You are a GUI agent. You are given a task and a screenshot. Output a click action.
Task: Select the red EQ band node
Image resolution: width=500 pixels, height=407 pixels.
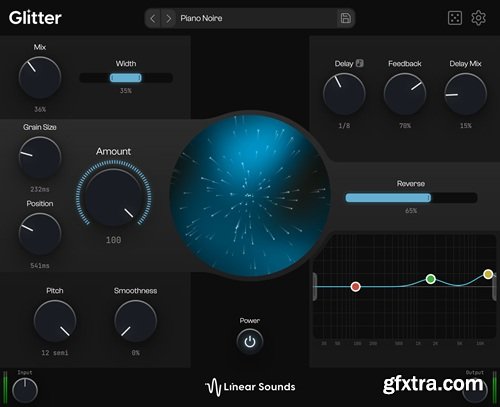coord(356,286)
